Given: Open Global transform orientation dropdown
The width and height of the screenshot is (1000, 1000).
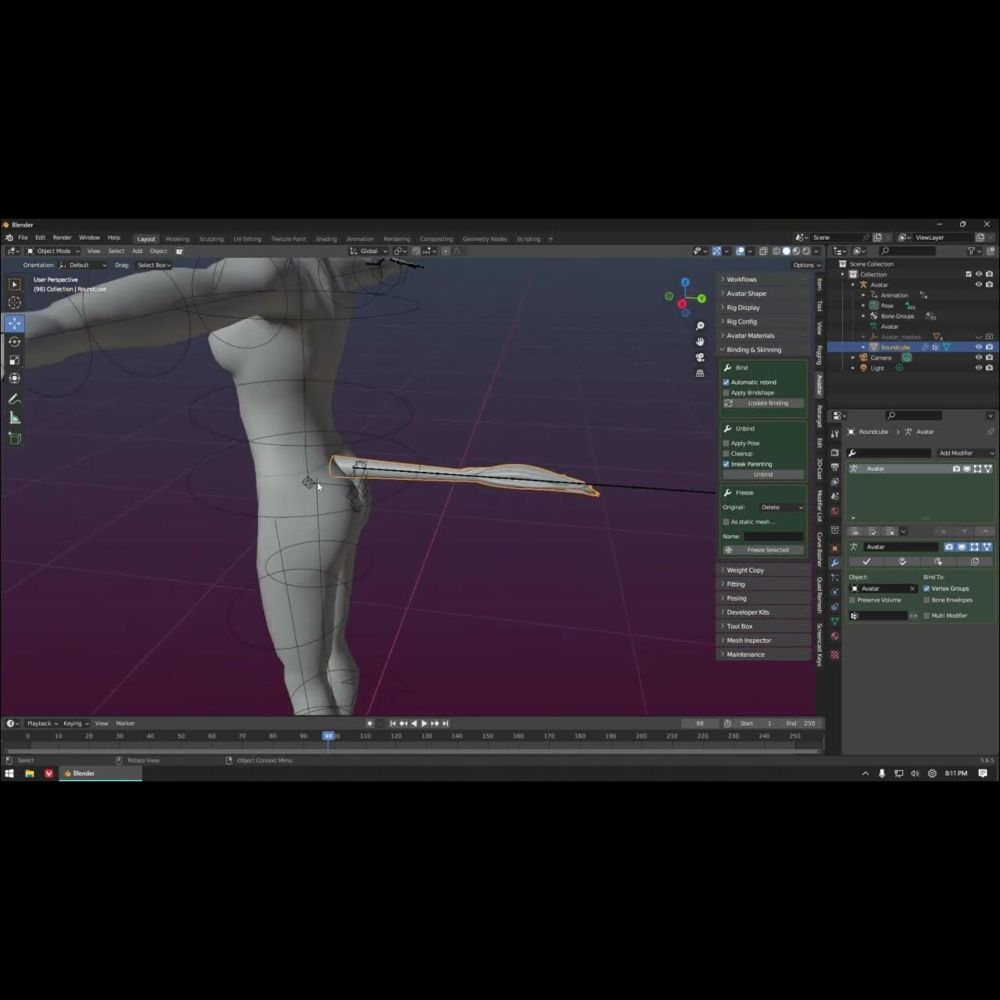Looking at the screenshot, I should coord(369,251).
